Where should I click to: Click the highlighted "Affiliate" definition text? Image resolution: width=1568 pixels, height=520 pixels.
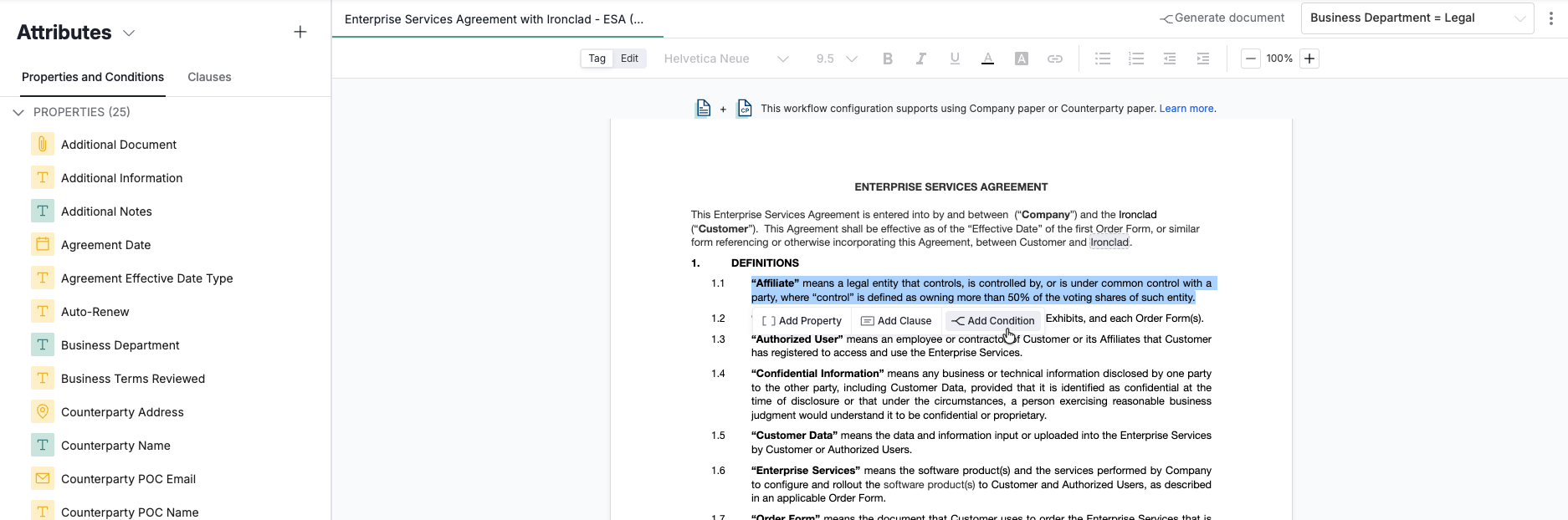pos(982,290)
